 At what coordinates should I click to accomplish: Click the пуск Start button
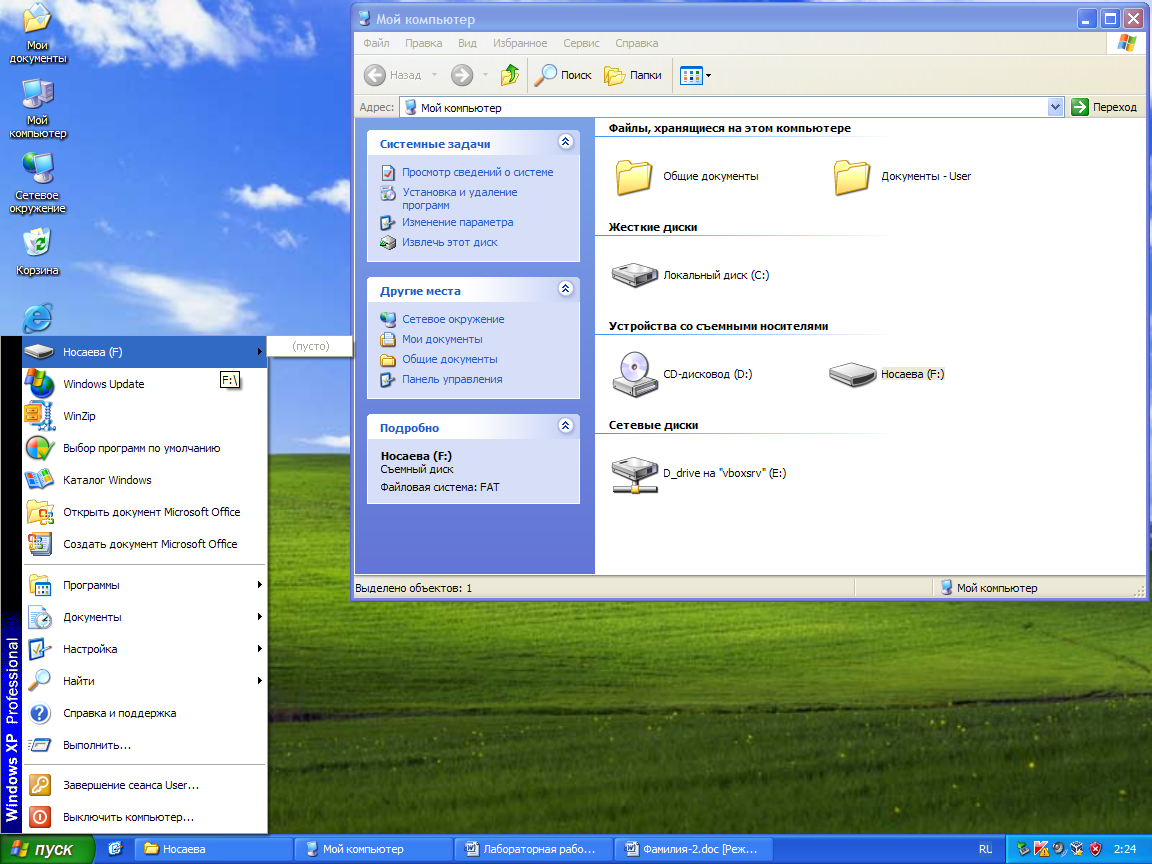click(x=48, y=849)
